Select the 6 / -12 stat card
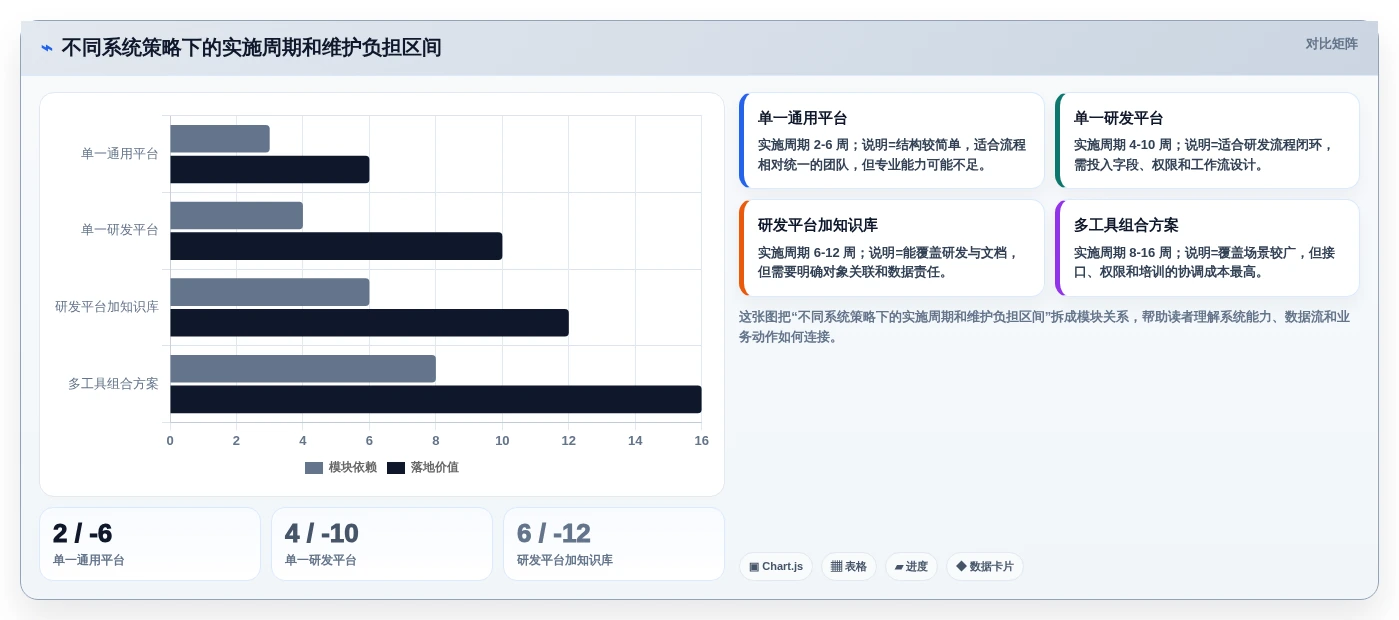The image size is (1399, 620). [614, 544]
